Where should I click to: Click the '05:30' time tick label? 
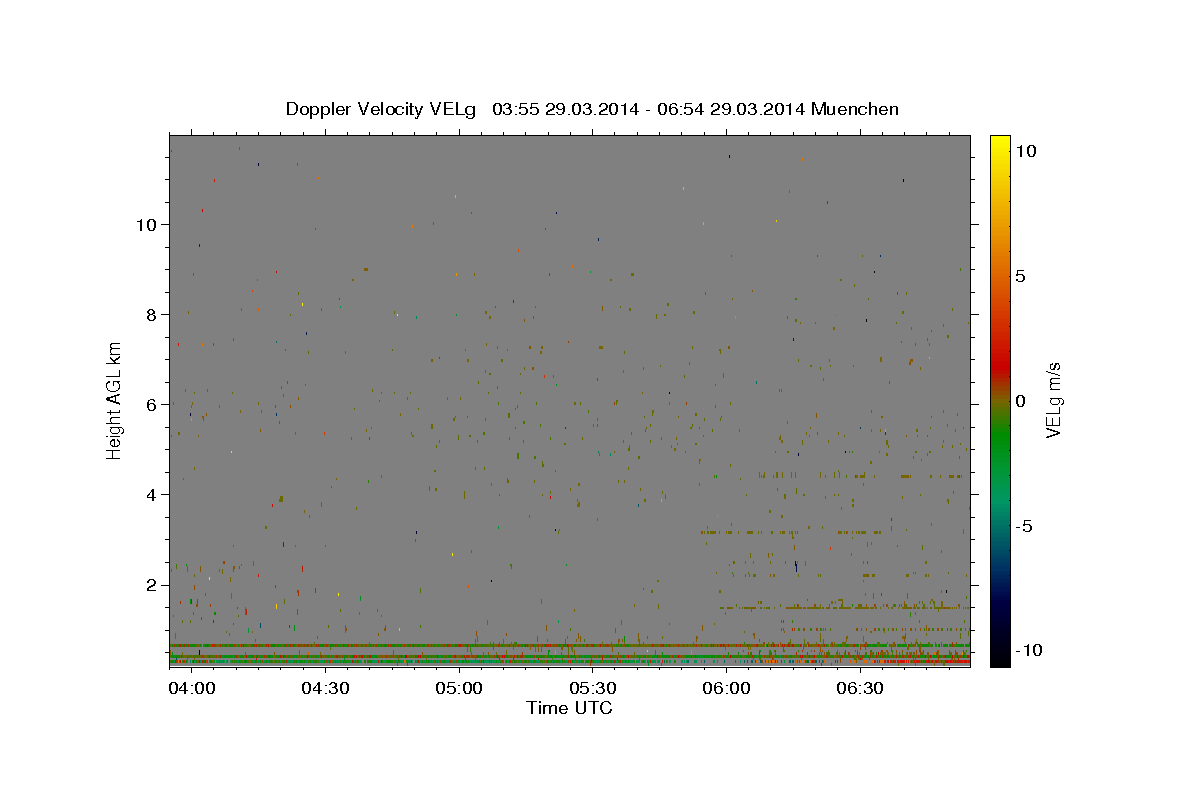click(x=592, y=689)
